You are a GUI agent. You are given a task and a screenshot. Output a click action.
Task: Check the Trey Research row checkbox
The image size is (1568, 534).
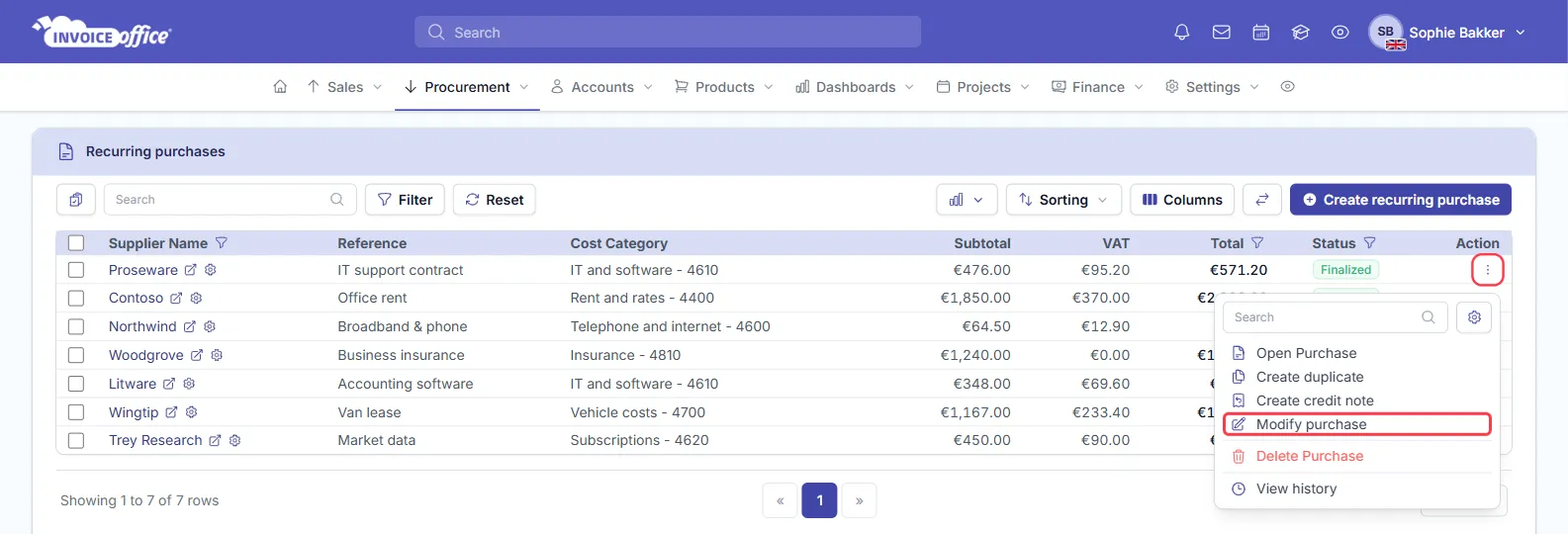pos(76,441)
